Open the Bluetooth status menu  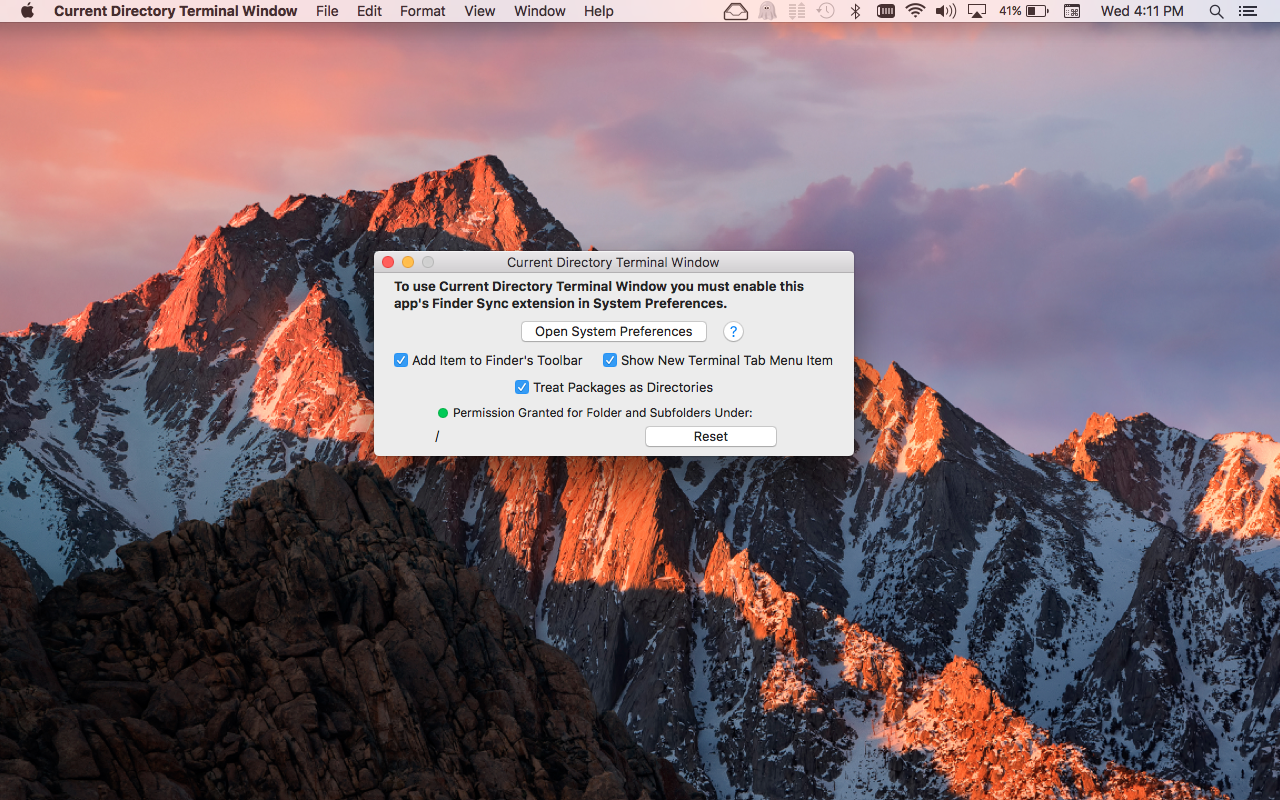855,11
